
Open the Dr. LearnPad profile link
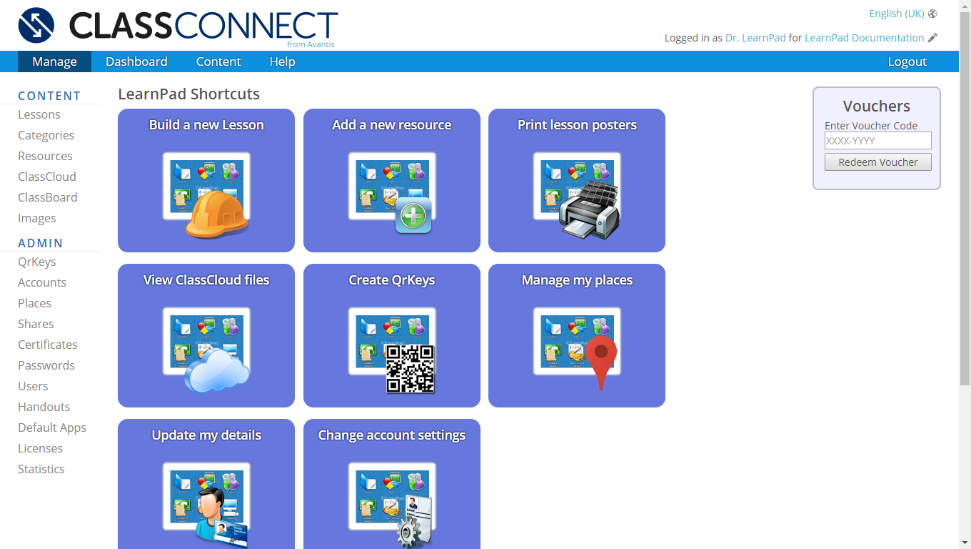tap(755, 38)
